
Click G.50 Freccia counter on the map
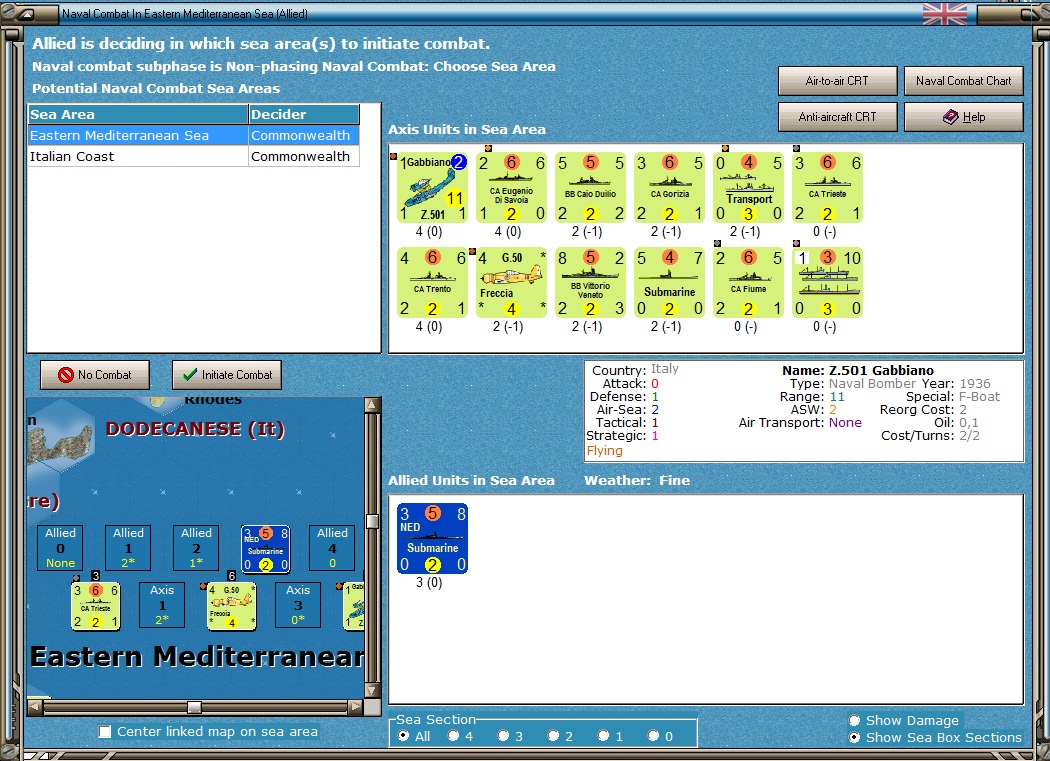click(232, 606)
